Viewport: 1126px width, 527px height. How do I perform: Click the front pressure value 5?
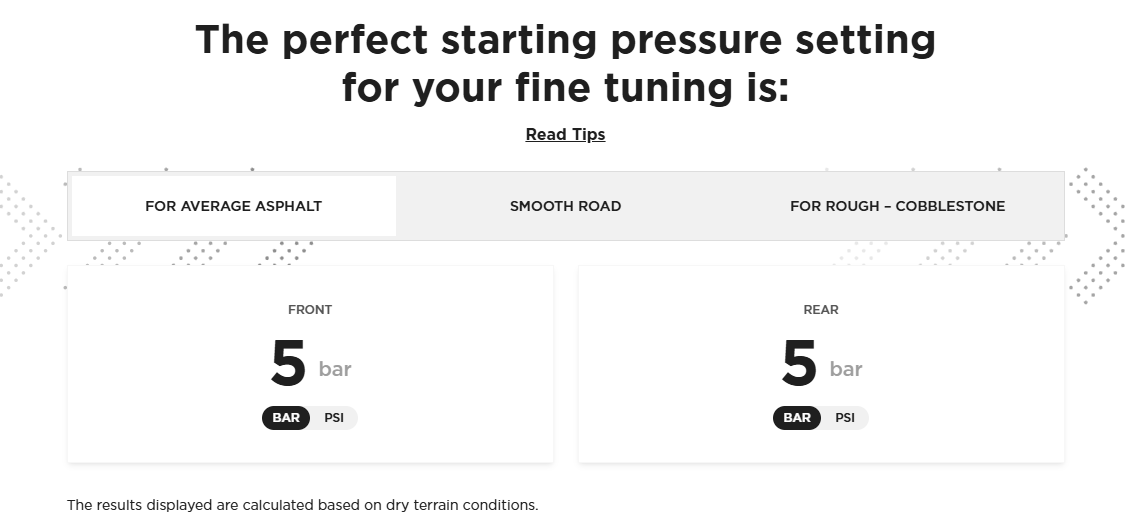pyautogui.click(x=288, y=364)
